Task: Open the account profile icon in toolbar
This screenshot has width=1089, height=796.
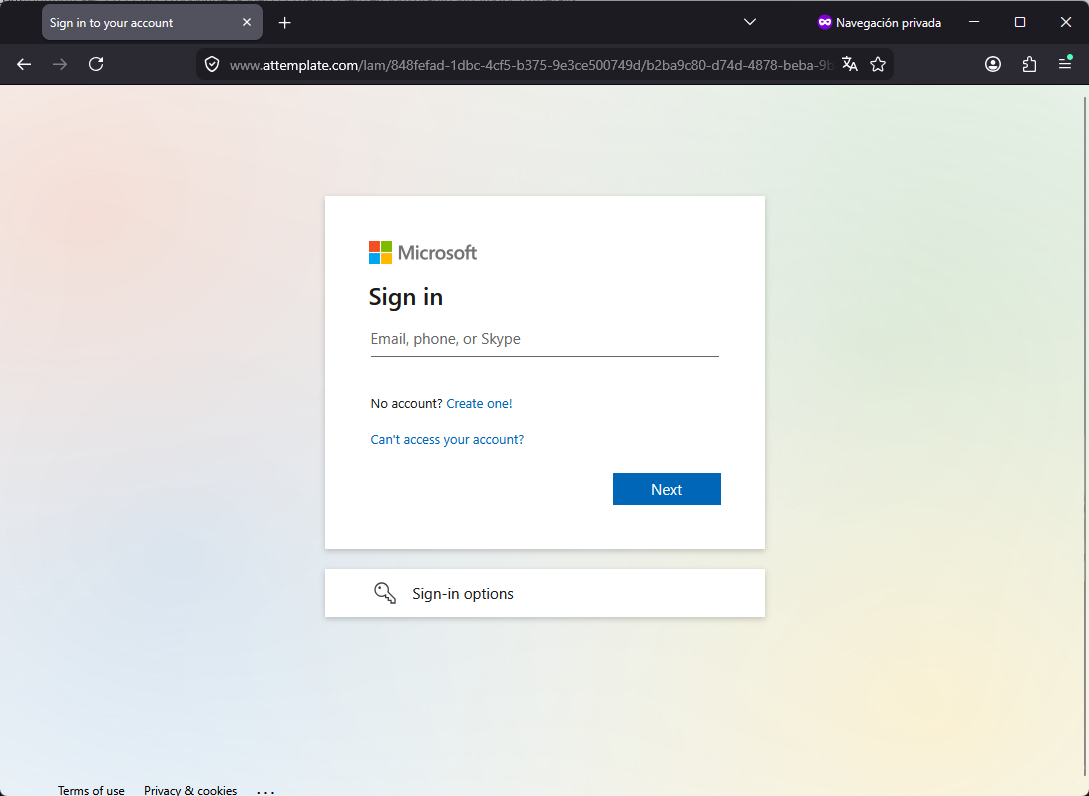Action: pyautogui.click(x=993, y=65)
